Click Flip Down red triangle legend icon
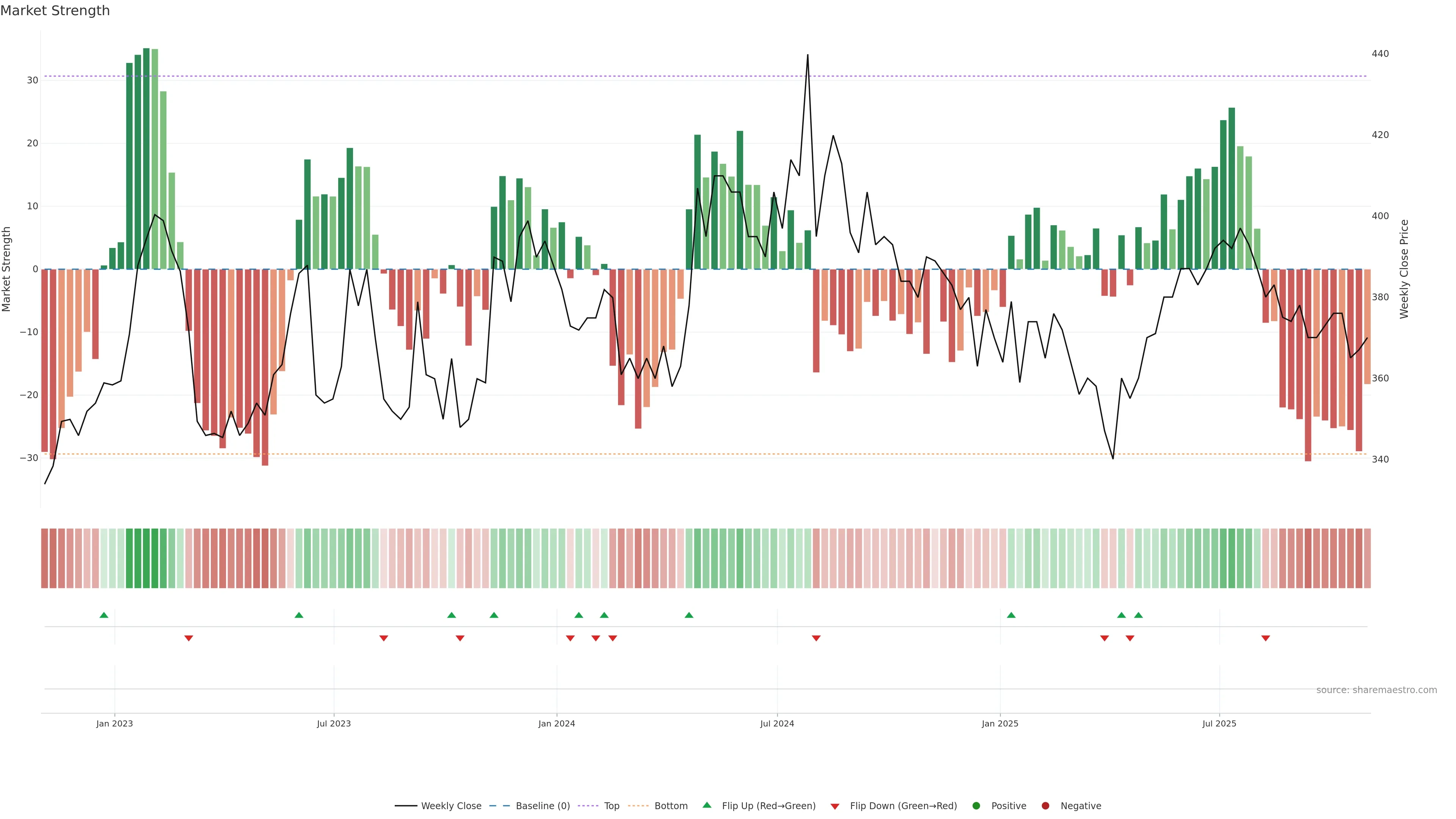 pos(835,806)
